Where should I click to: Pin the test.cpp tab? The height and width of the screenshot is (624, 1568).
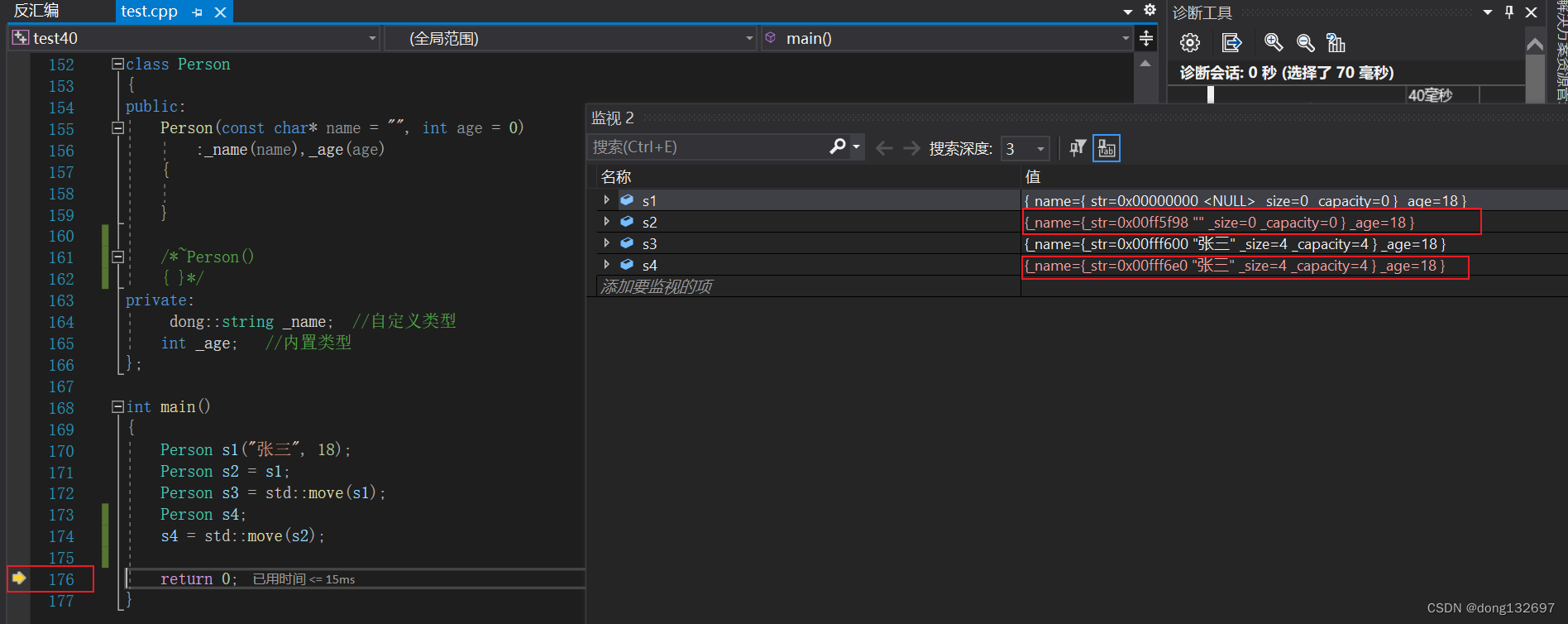pos(197,12)
